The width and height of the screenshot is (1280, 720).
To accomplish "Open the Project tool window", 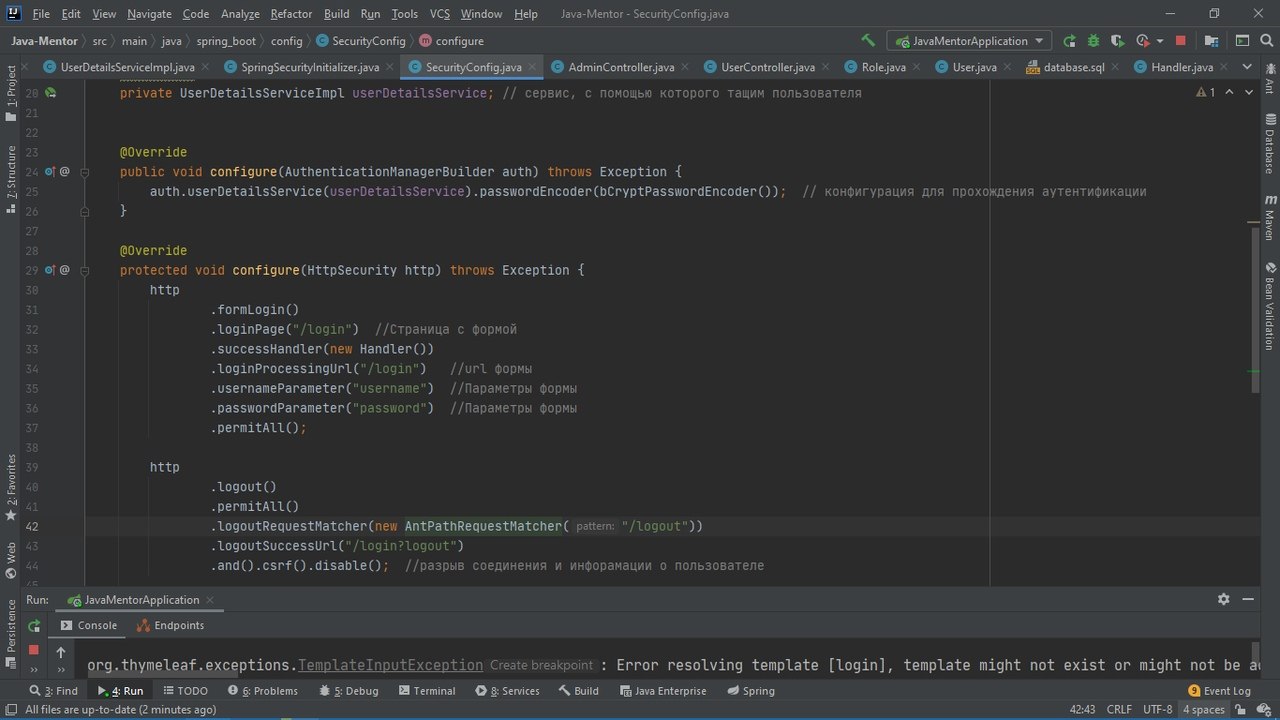I will pos(11,95).
